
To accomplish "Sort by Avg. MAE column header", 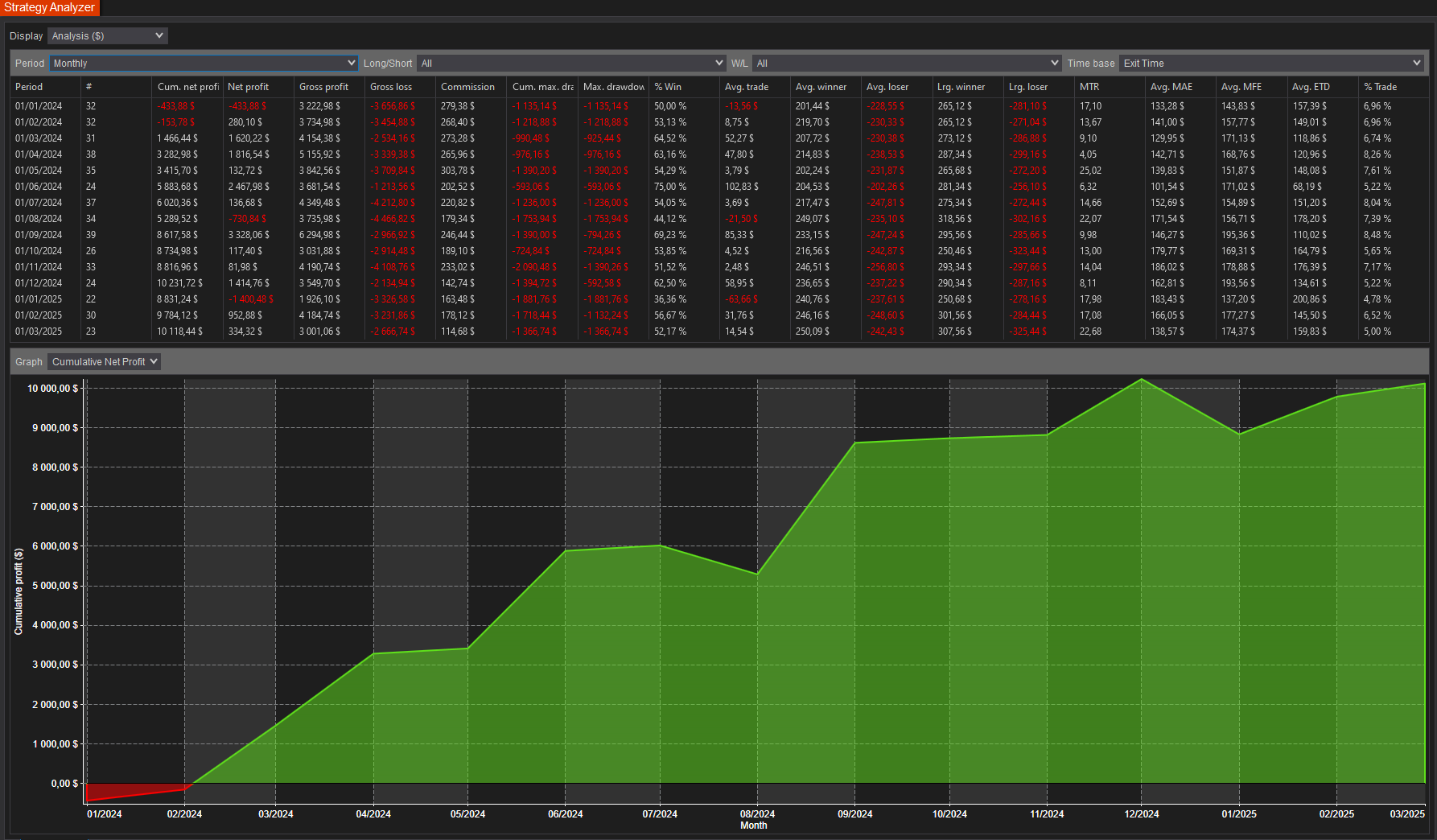I will 1180,87.
